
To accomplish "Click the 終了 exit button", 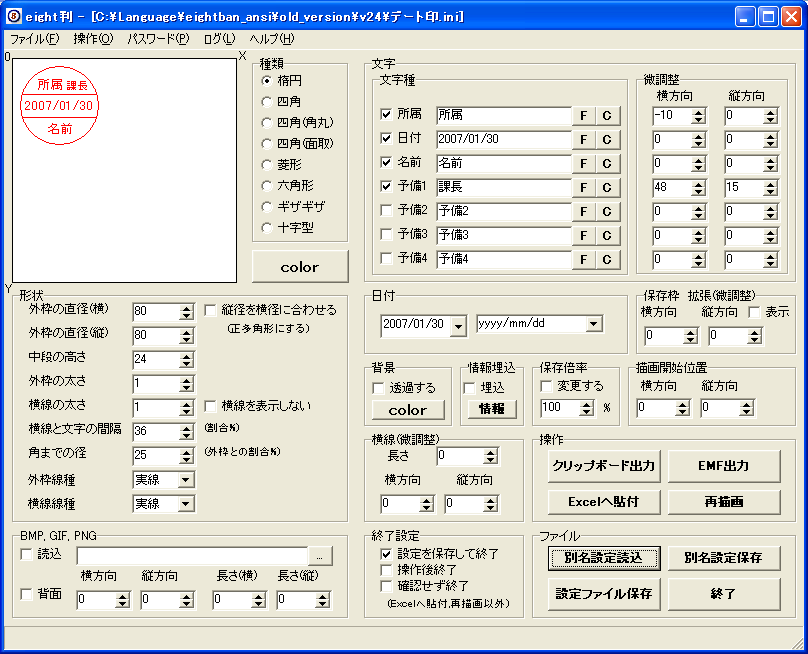I will click(x=724, y=594).
